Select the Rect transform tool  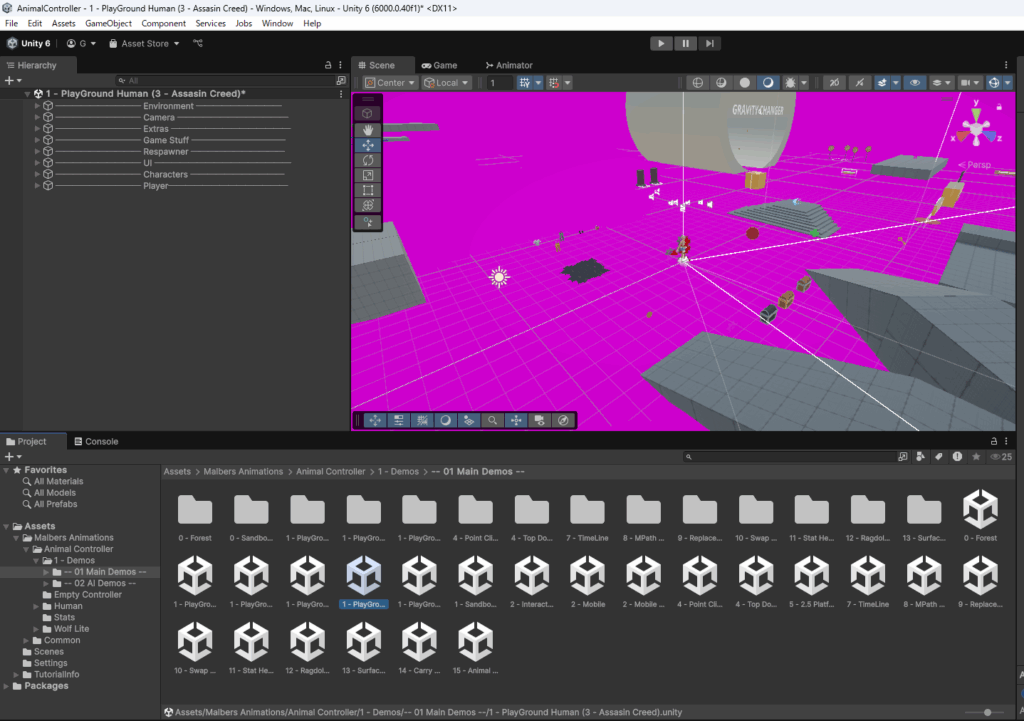[368, 190]
